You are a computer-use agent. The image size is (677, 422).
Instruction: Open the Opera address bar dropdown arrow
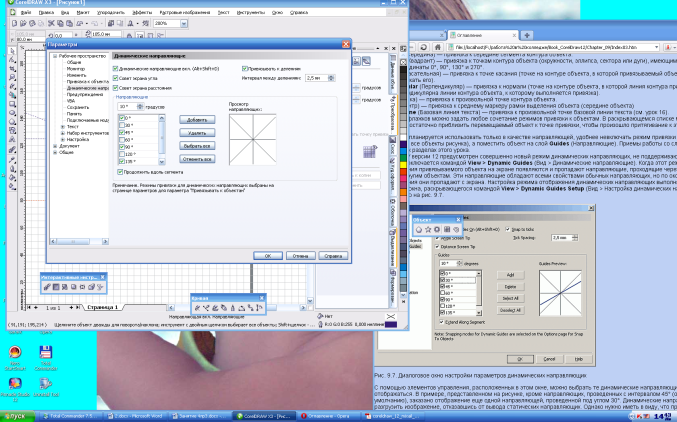tap(657, 47)
